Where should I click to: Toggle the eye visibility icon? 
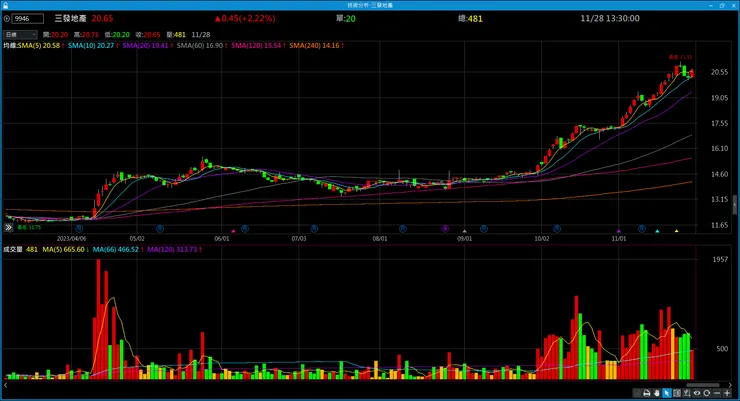(697, 393)
